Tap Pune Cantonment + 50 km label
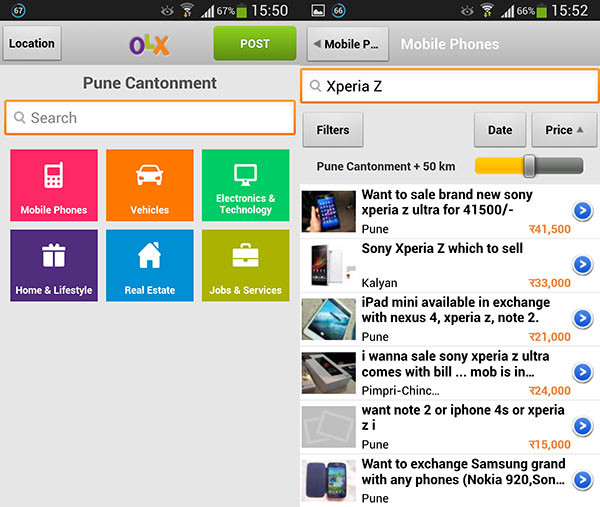This screenshot has height=507, width=600. click(386, 166)
